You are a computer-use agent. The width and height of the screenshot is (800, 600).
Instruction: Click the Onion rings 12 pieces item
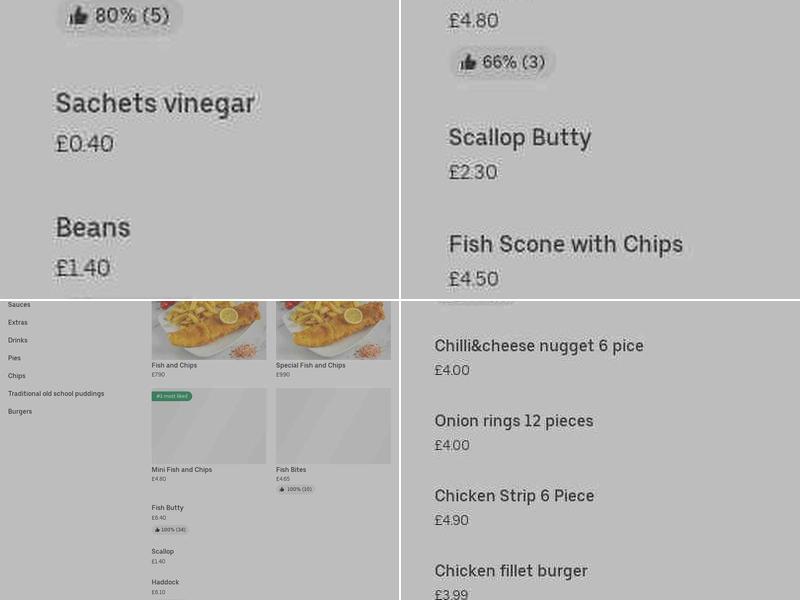(x=513, y=421)
